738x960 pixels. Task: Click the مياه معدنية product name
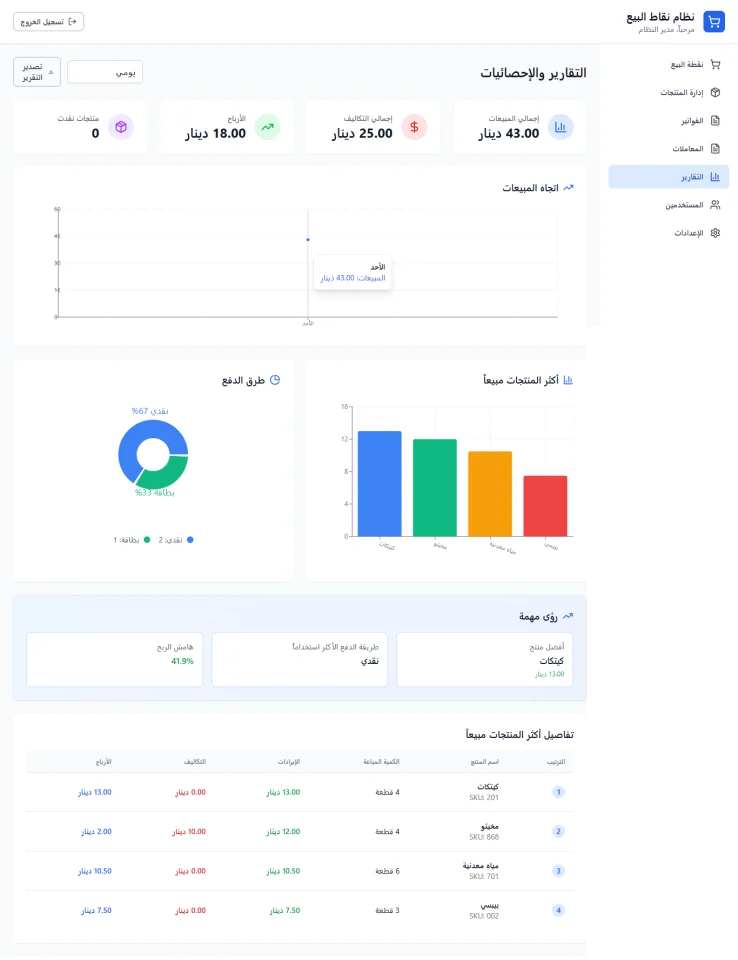pyautogui.click(x=480, y=866)
